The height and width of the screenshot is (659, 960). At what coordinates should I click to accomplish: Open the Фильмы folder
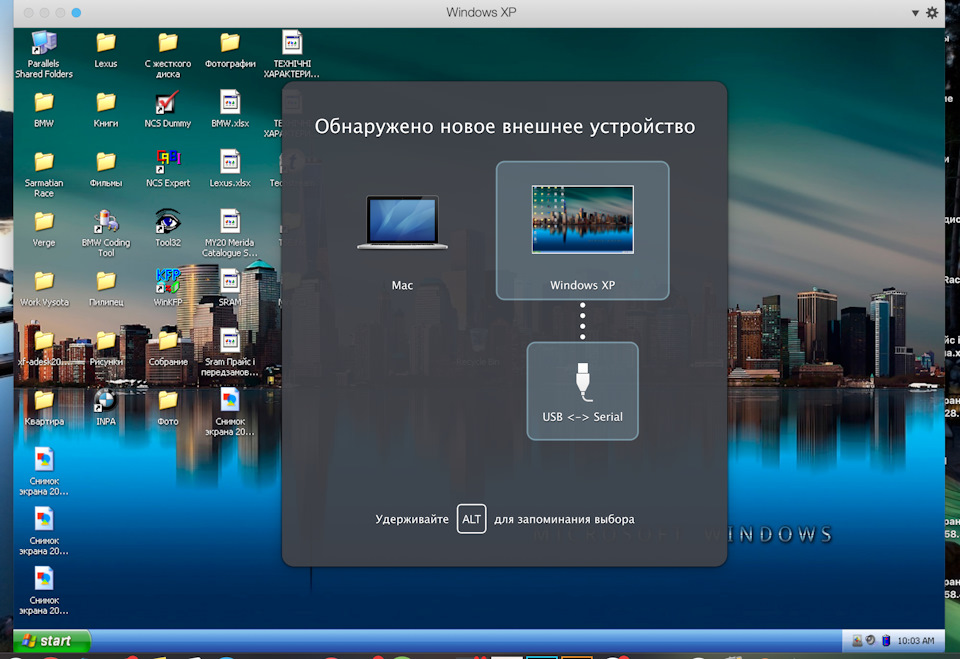(105, 168)
